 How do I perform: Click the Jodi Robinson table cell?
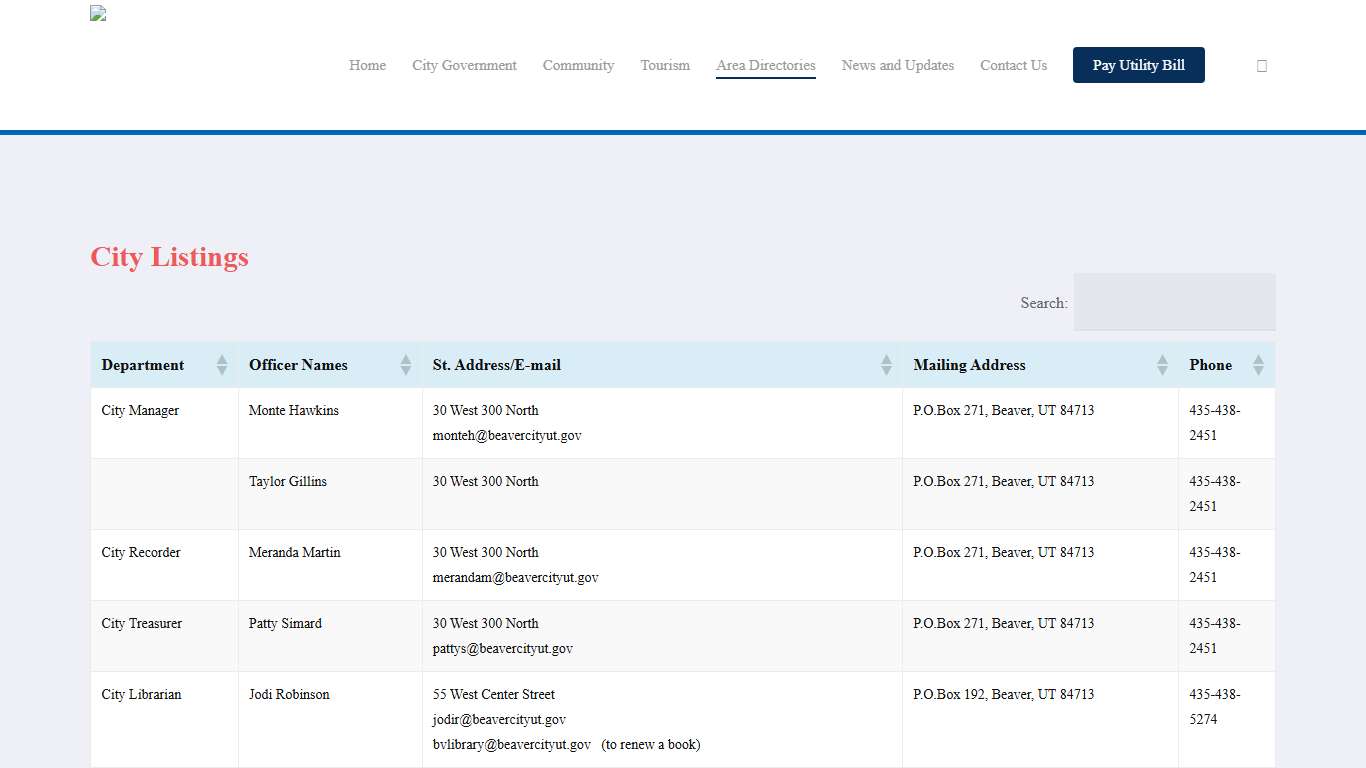289,695
